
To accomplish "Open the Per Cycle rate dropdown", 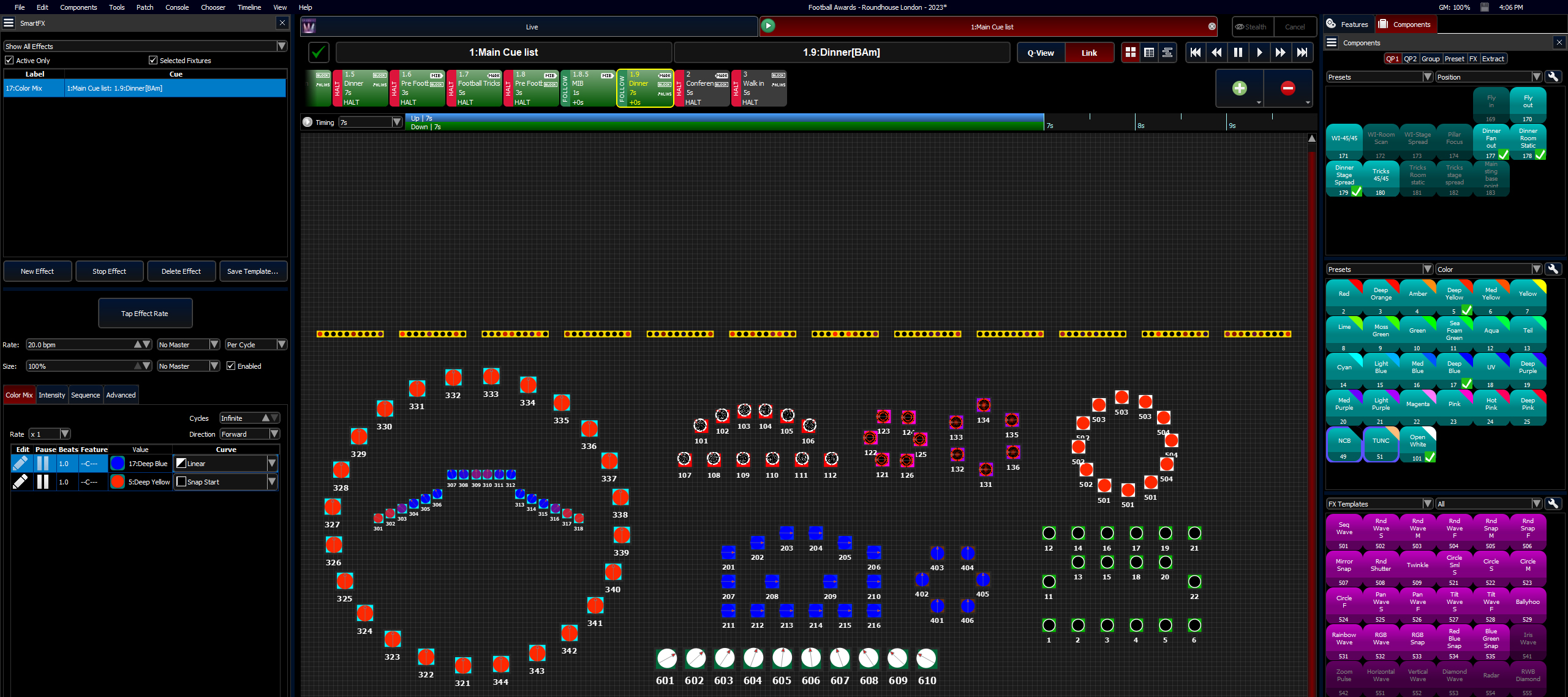I will (282, 345).
